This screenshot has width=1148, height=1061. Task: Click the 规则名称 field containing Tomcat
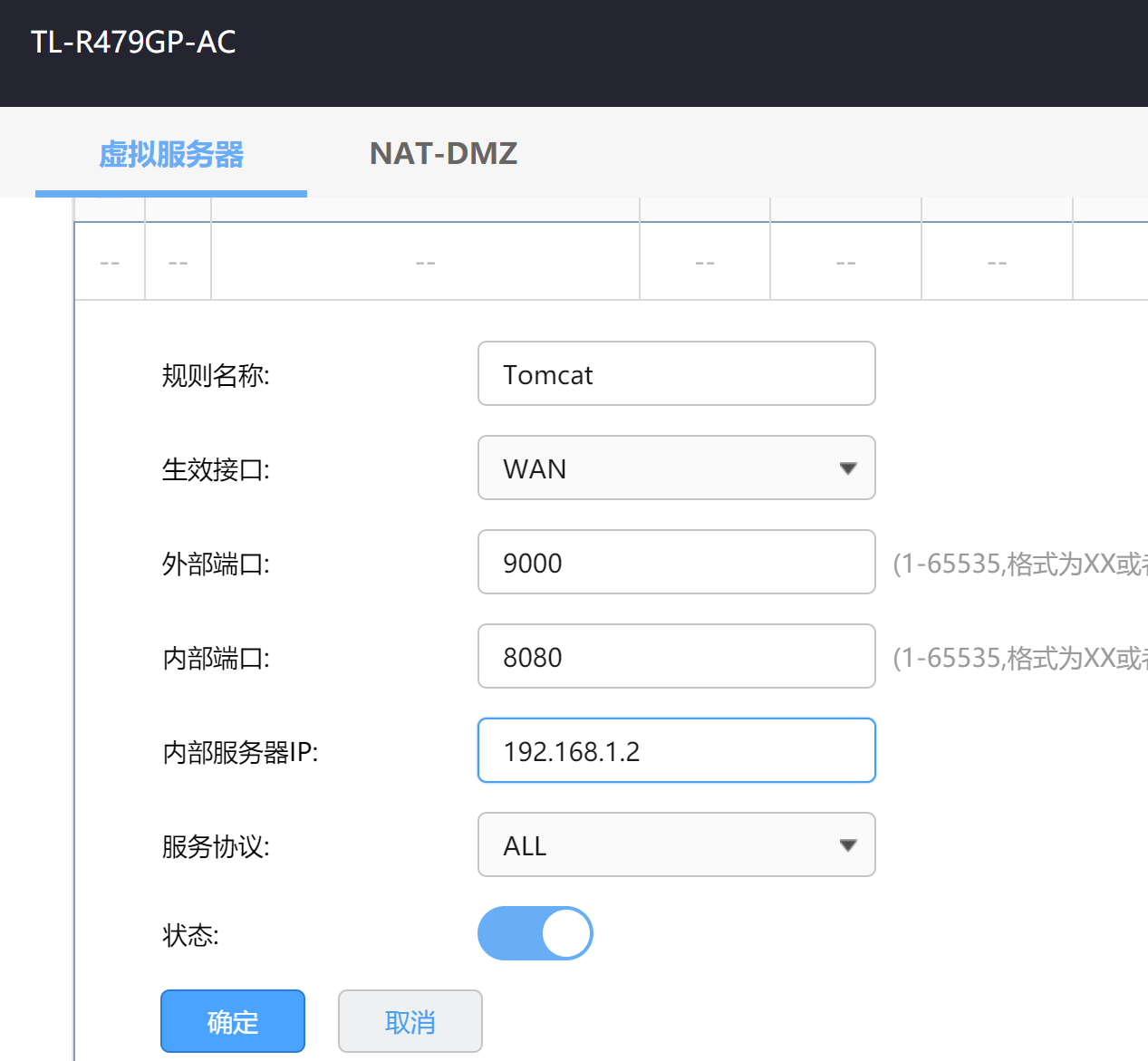click(676, 373)
